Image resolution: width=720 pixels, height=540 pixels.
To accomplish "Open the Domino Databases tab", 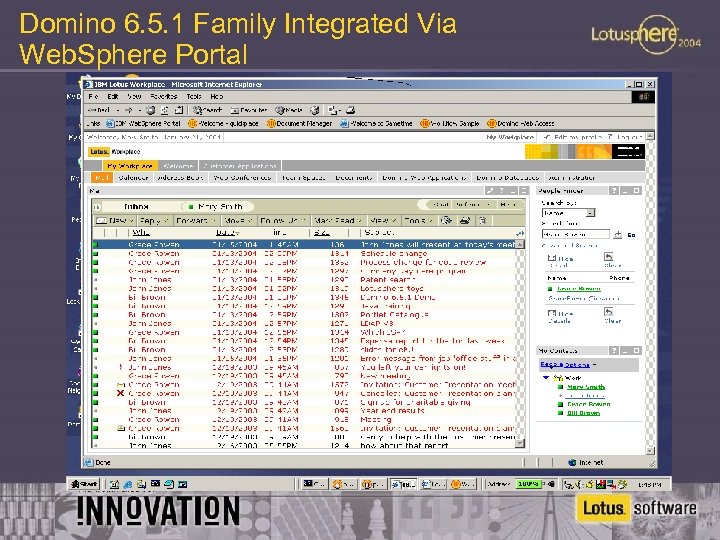I will (507, 178).
